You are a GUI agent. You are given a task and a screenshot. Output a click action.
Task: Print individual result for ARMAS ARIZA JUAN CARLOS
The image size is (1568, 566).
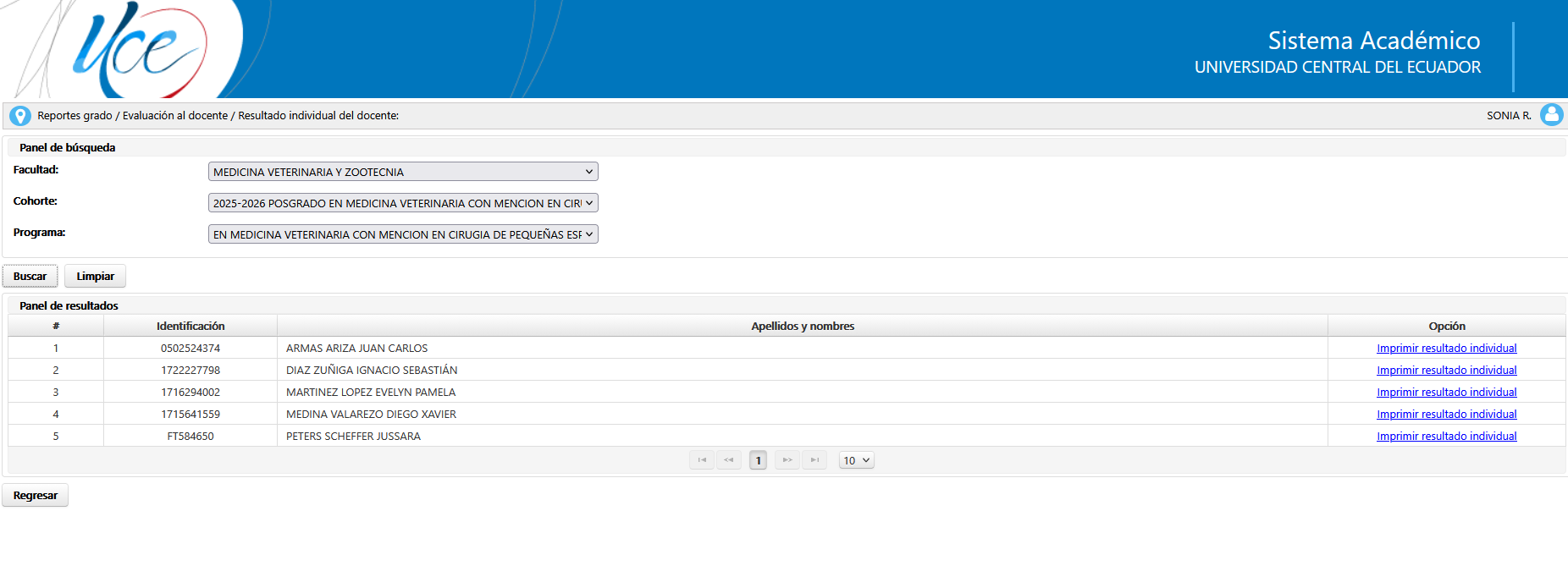1446,349
